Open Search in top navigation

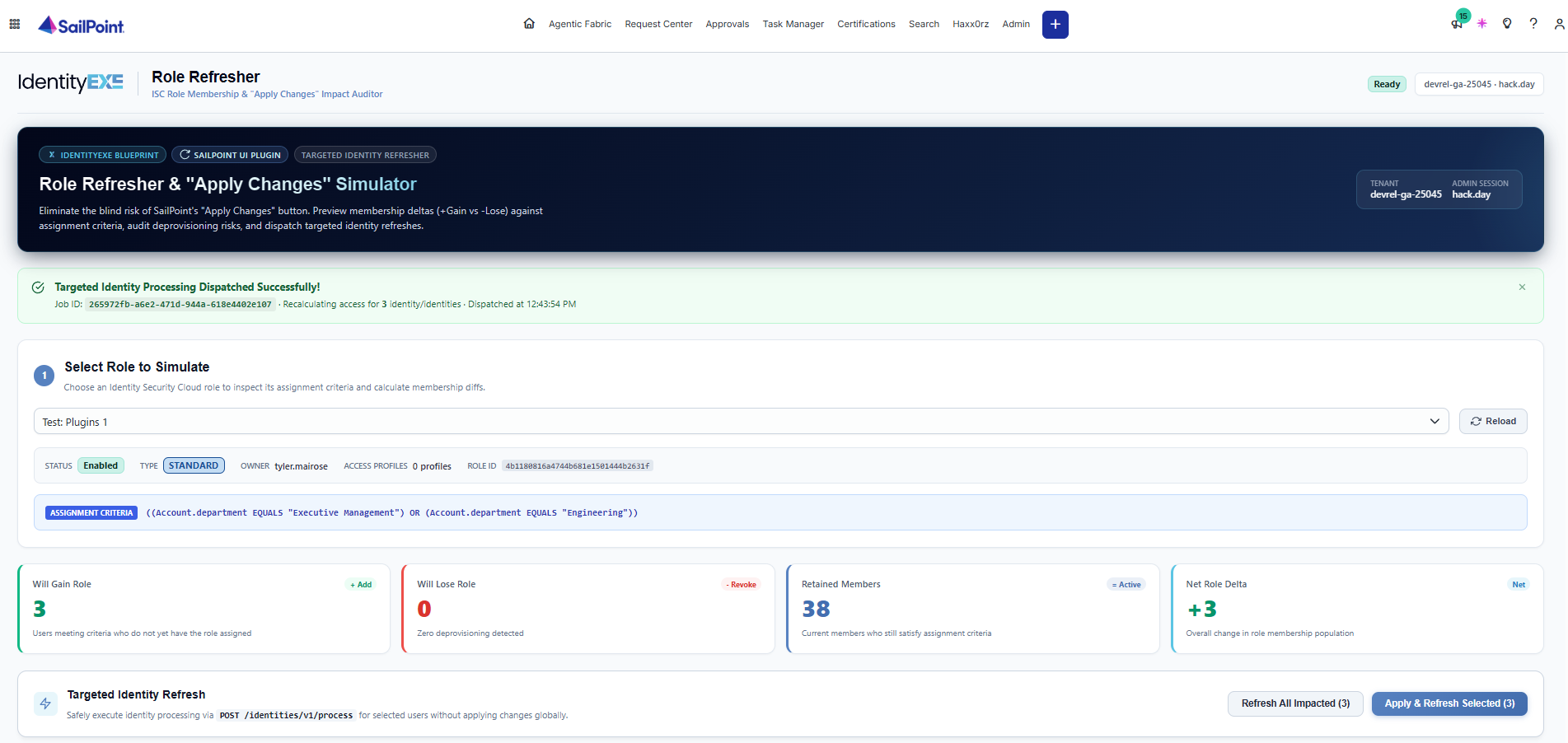(x=924, y=24)
